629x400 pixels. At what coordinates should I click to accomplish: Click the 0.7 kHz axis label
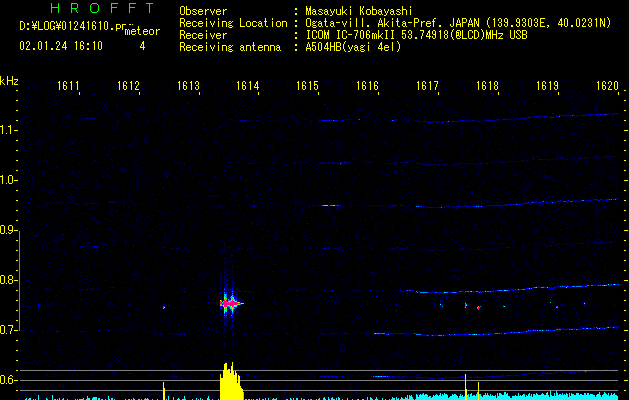[9, 330]
